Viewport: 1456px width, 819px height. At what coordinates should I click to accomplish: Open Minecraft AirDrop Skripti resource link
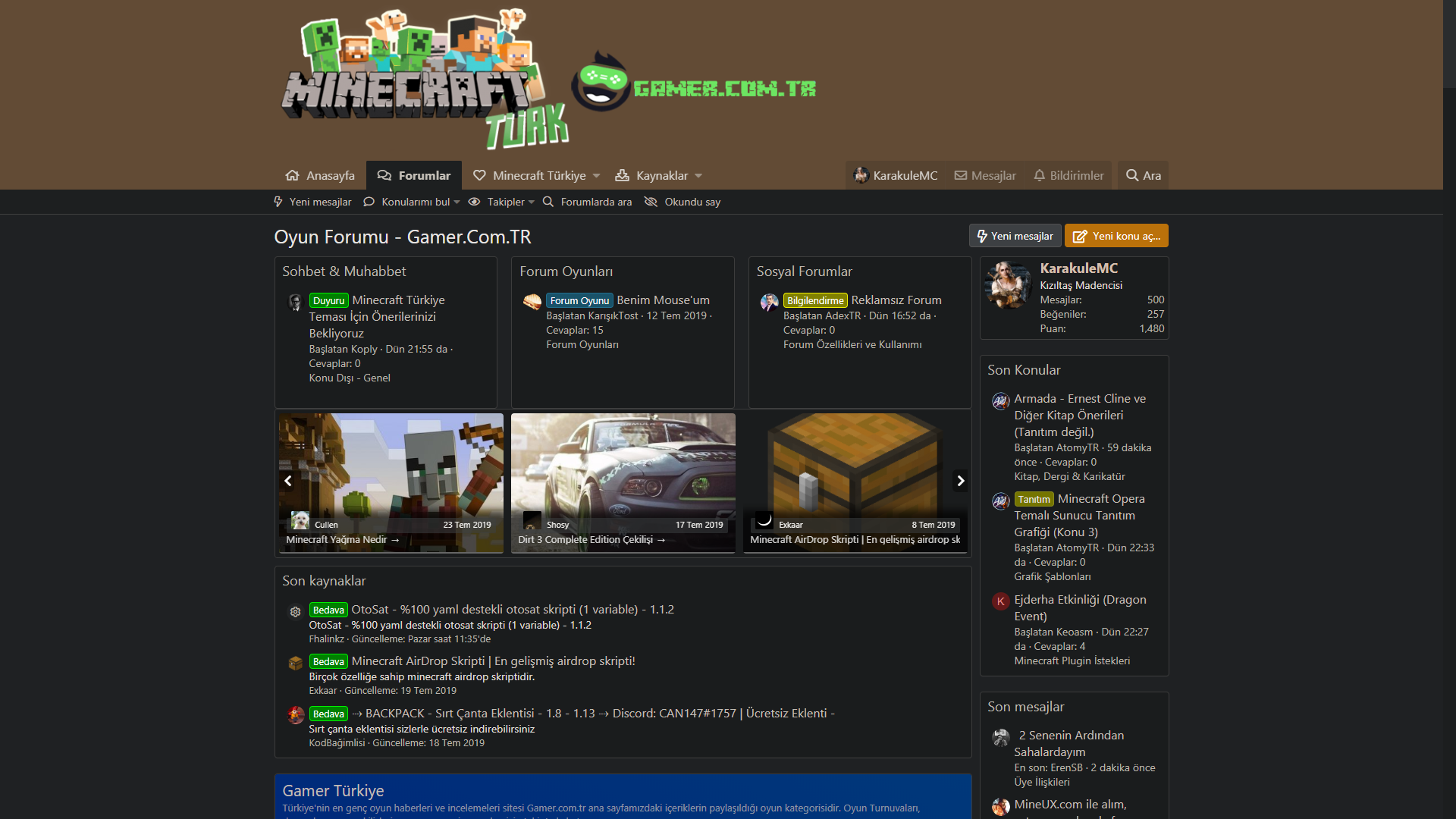[x=493, y=661]
